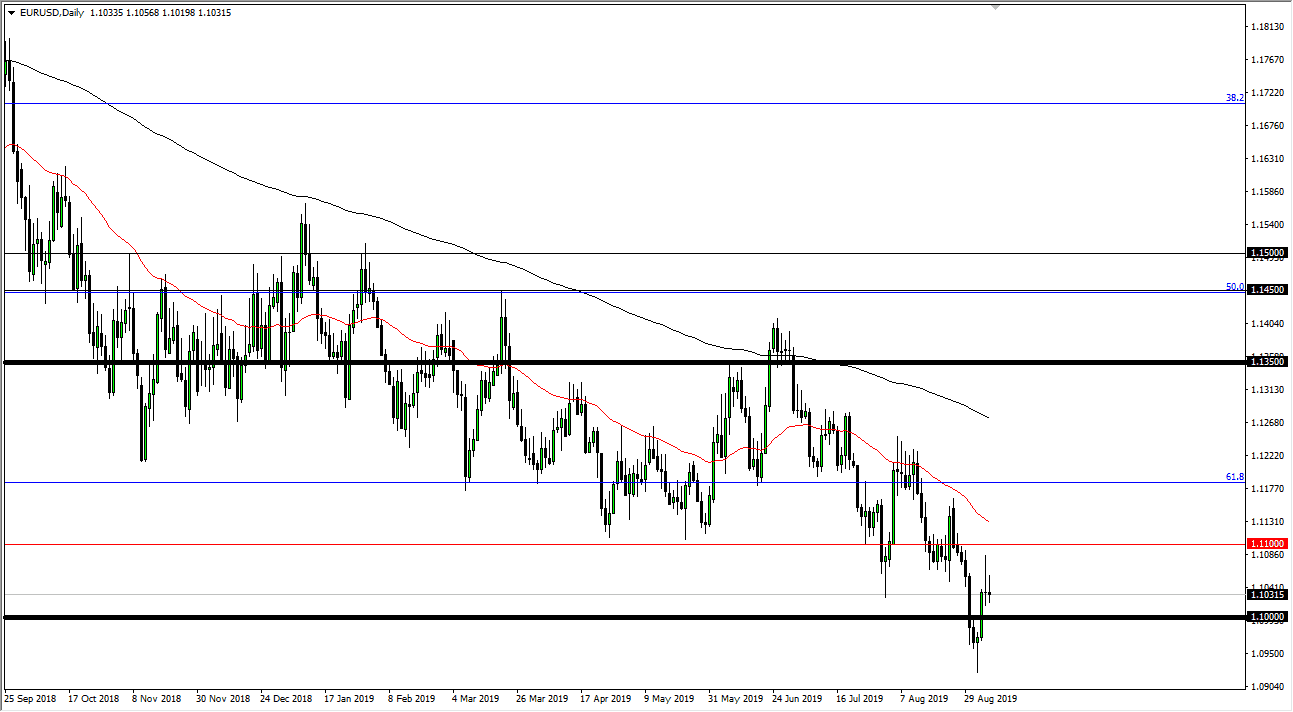The height and width of the screenshot is (712, 1293).
Task: Expand the EURUSD quote dropdown arrow
Action: pyautogui.click(x=12, y=14)
